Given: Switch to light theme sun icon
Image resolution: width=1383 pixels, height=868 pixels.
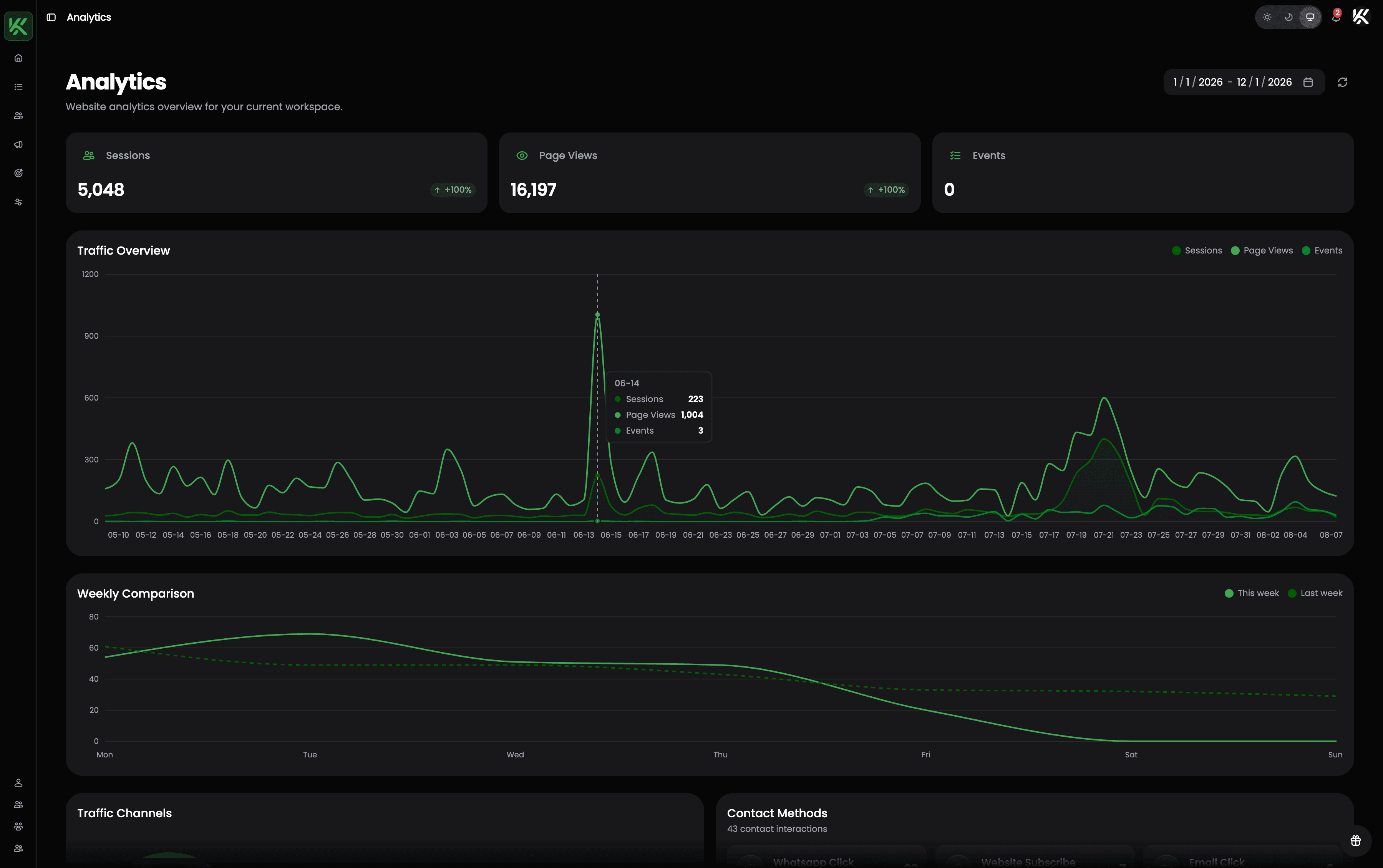Looking at the screenshot, I should click(1267, 17).
